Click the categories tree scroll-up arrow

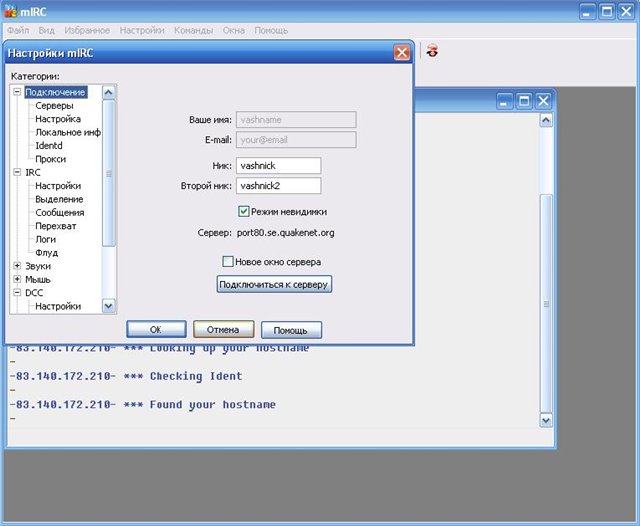pyautogui.click(x=108, y=93)
